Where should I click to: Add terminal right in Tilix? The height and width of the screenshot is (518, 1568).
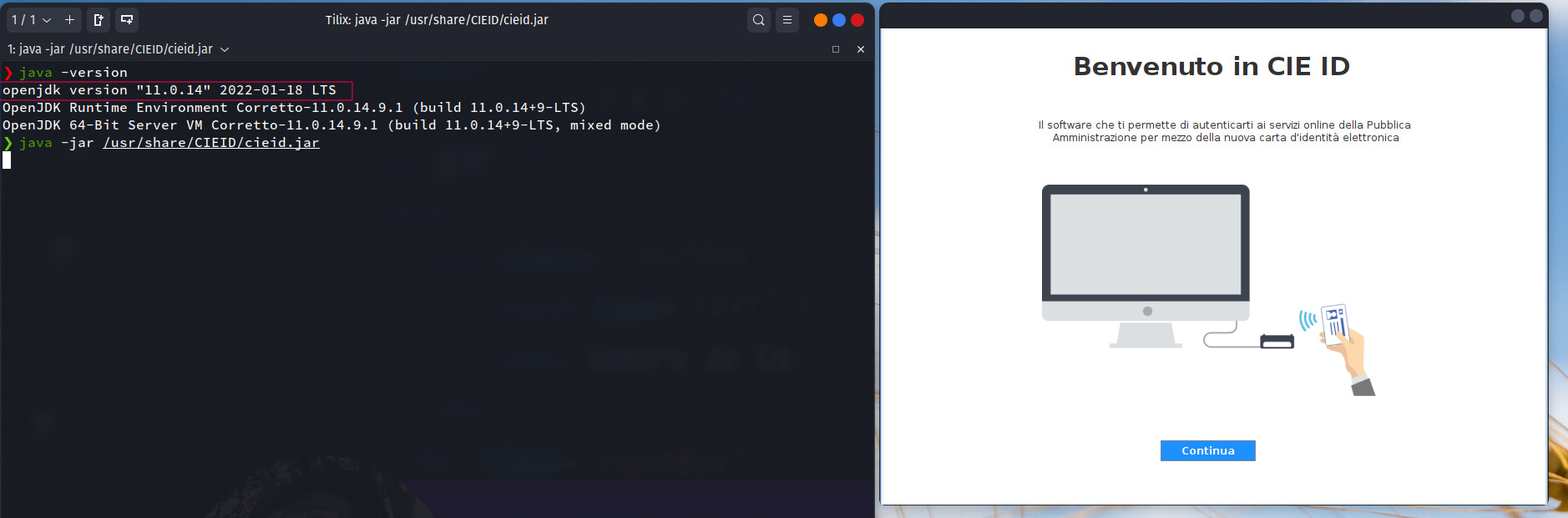tap(99, 20)
